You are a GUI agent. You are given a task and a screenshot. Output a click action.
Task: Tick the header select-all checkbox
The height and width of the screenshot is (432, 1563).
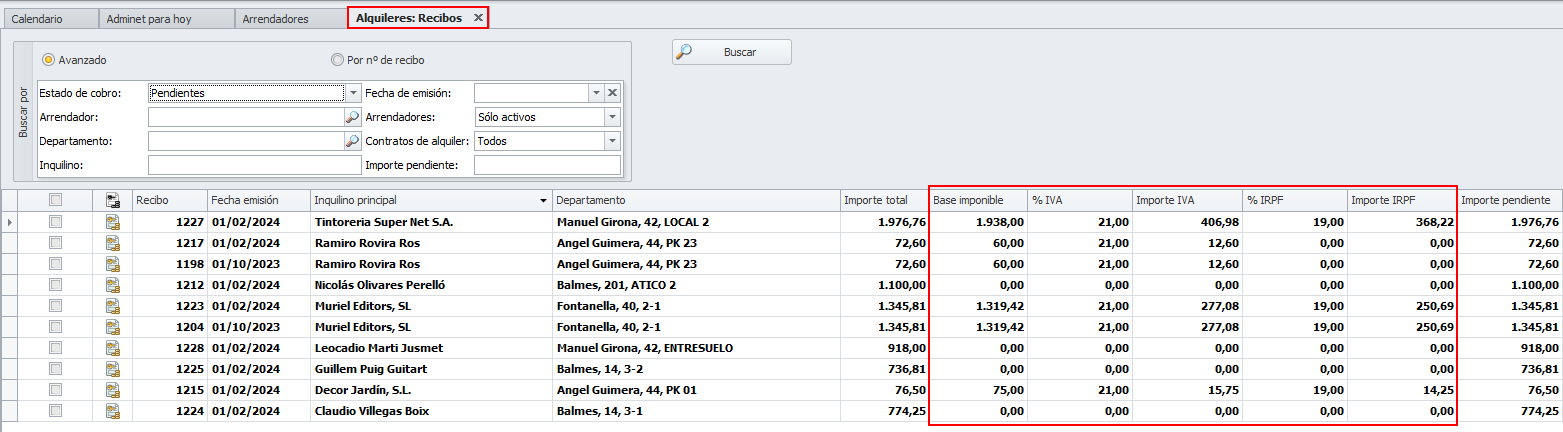click(x=56, y=200)
